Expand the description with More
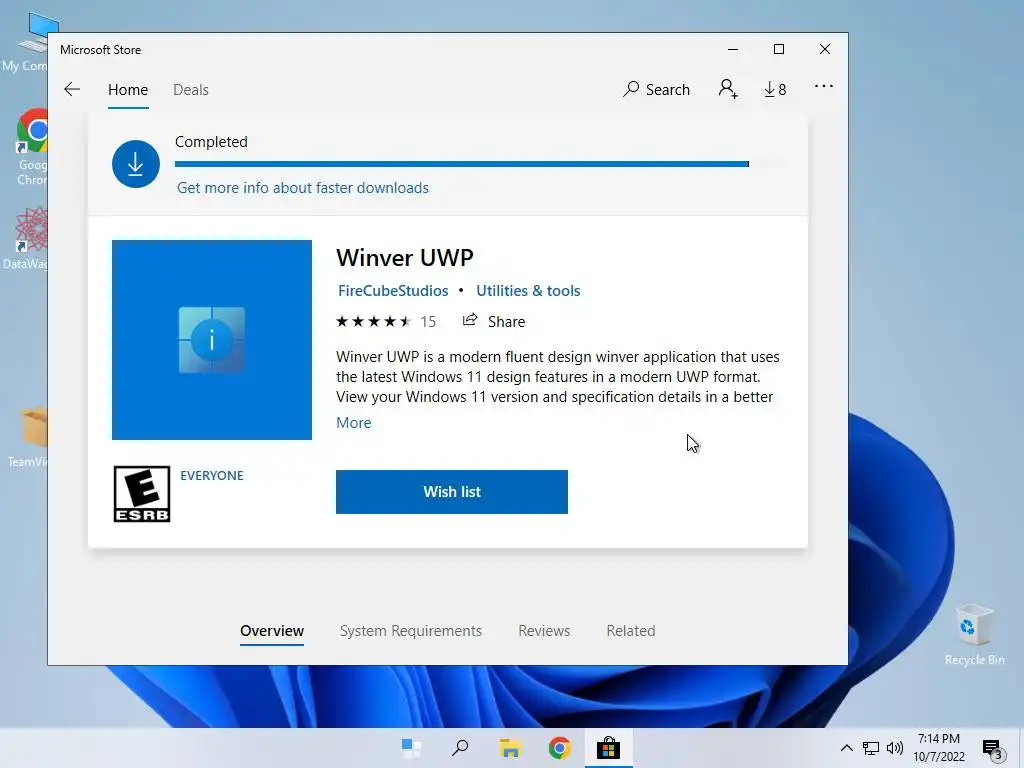Screen dimensions: 1024x768 click(x=354, y=423)
